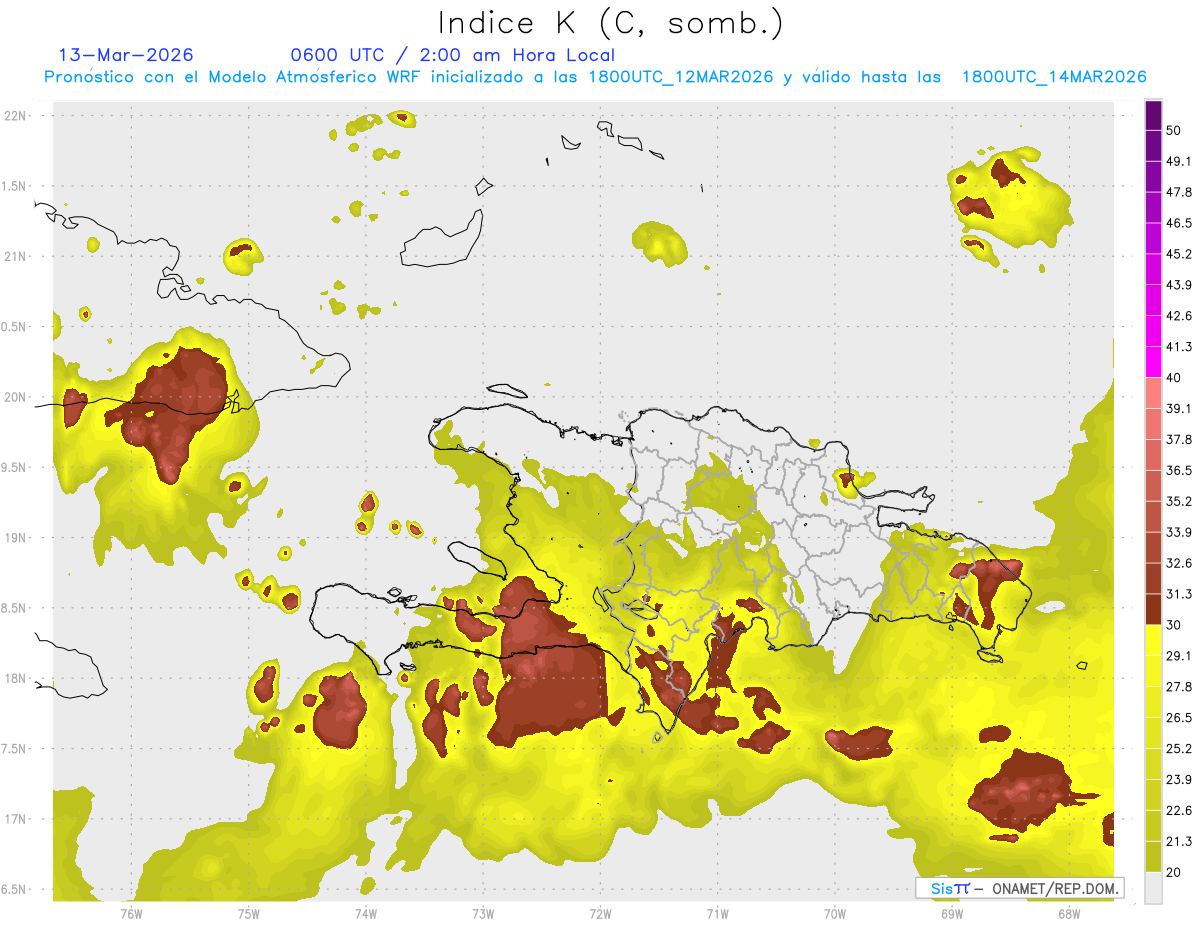1200x927 pixels.
Task: Click colorbar label "20"
Action: (1174, 873)
